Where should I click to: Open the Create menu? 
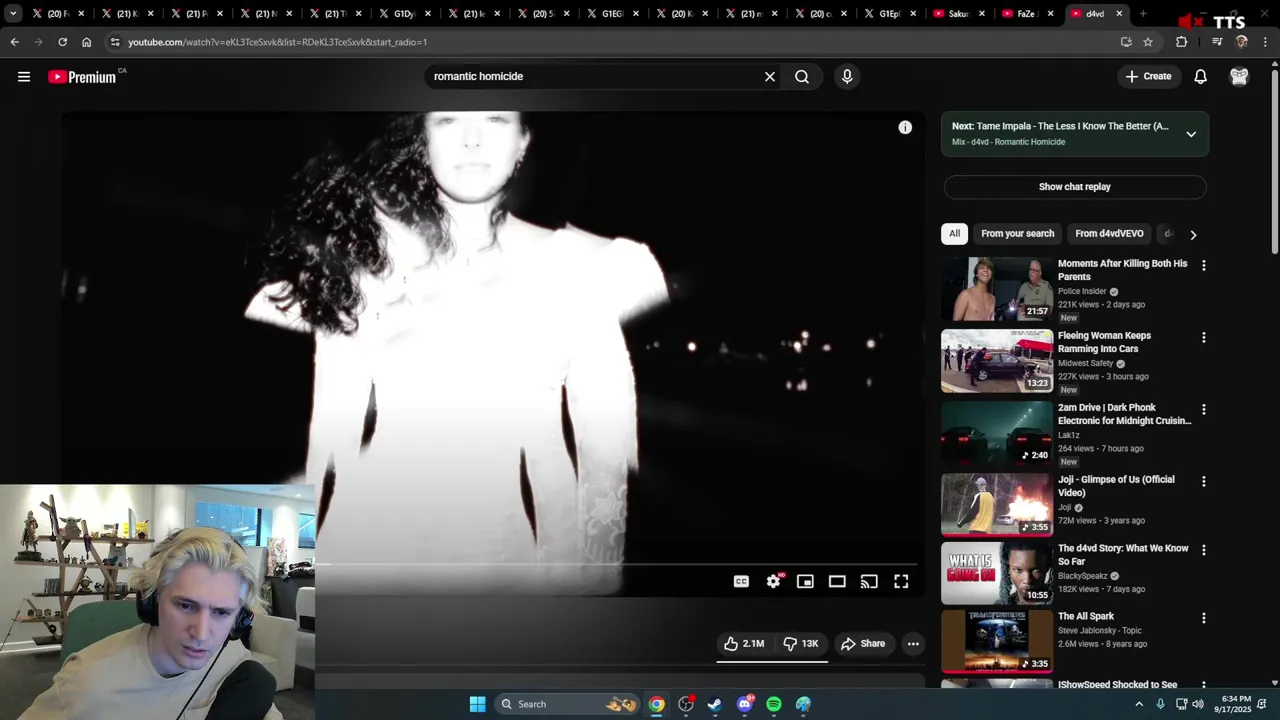click(1148, 77)
